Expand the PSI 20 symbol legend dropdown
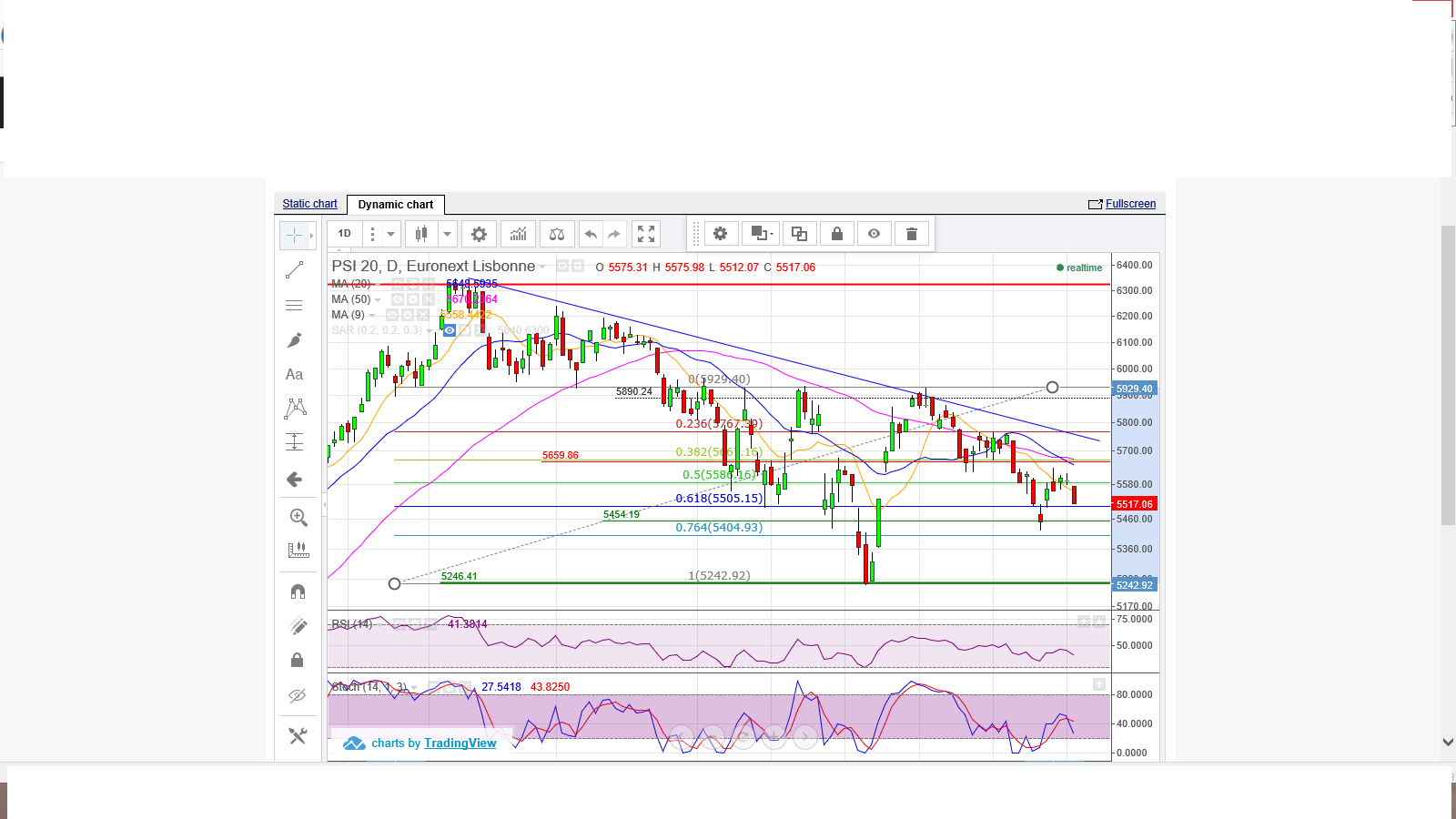1456x819 pixels. [542, 267]
